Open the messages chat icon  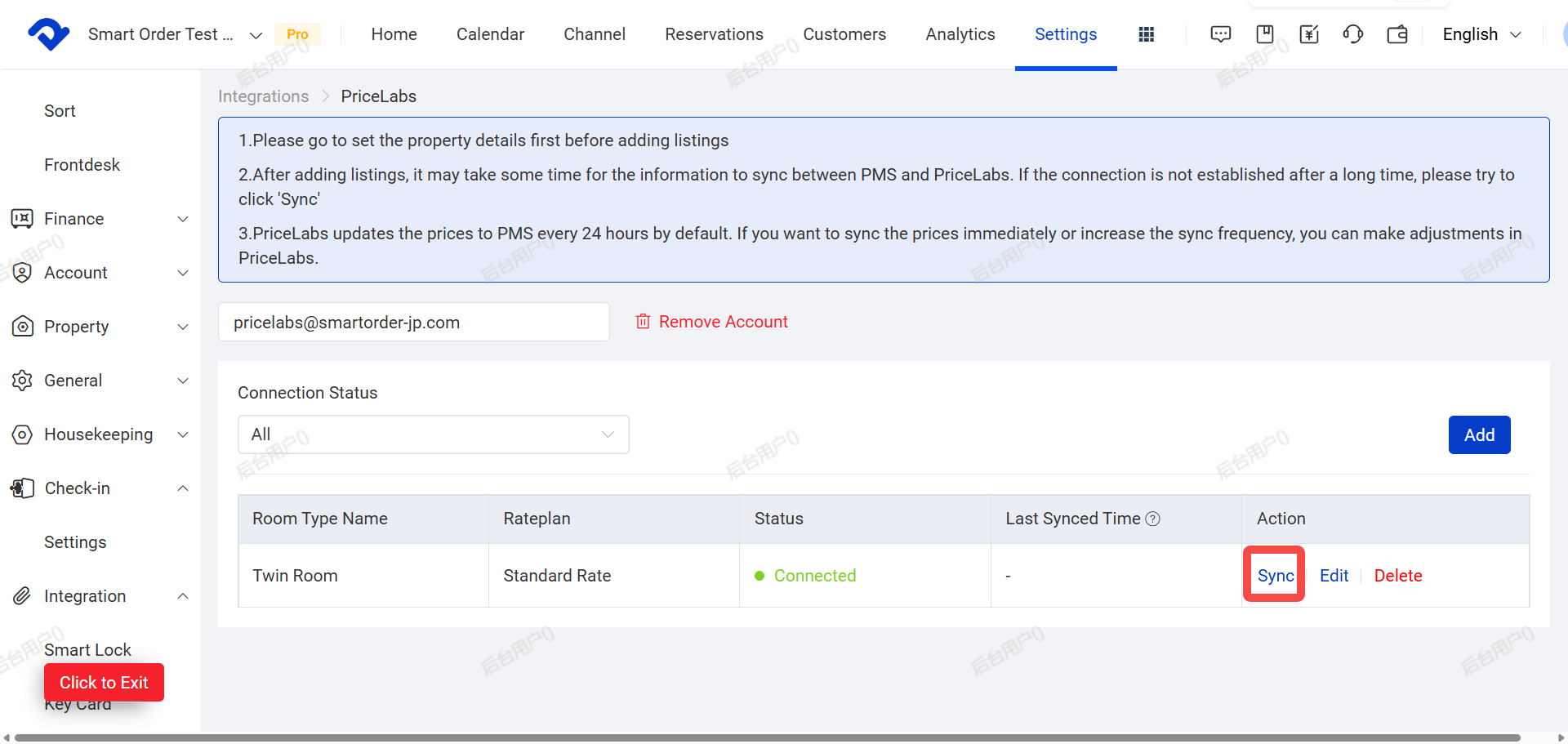click(x=1221, y=34)
